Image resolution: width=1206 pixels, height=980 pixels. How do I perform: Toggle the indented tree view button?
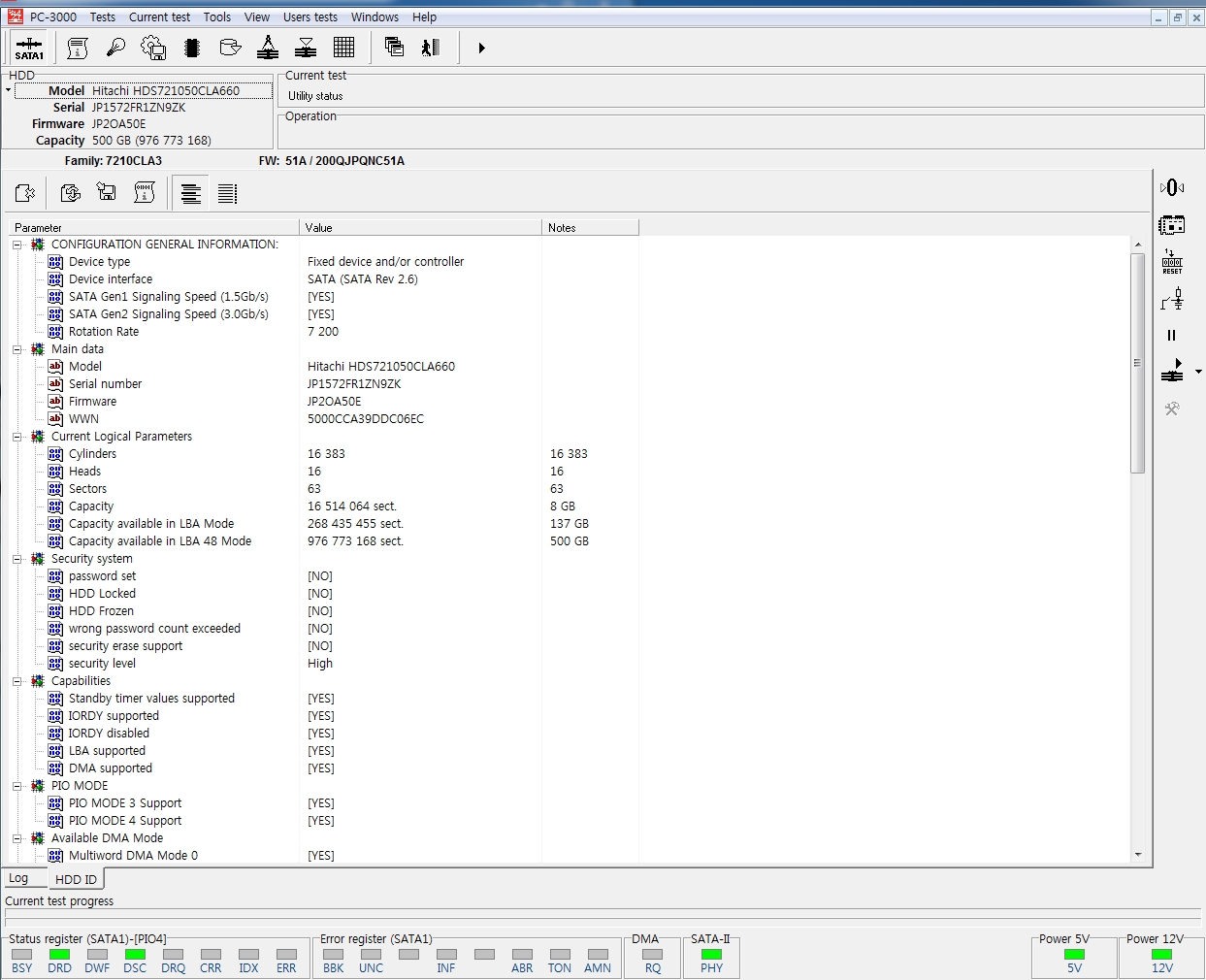191,194
